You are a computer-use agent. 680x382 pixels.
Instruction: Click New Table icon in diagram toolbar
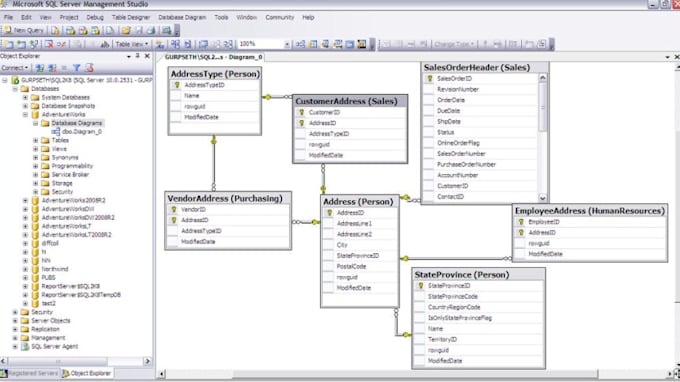tap(8, 44)
